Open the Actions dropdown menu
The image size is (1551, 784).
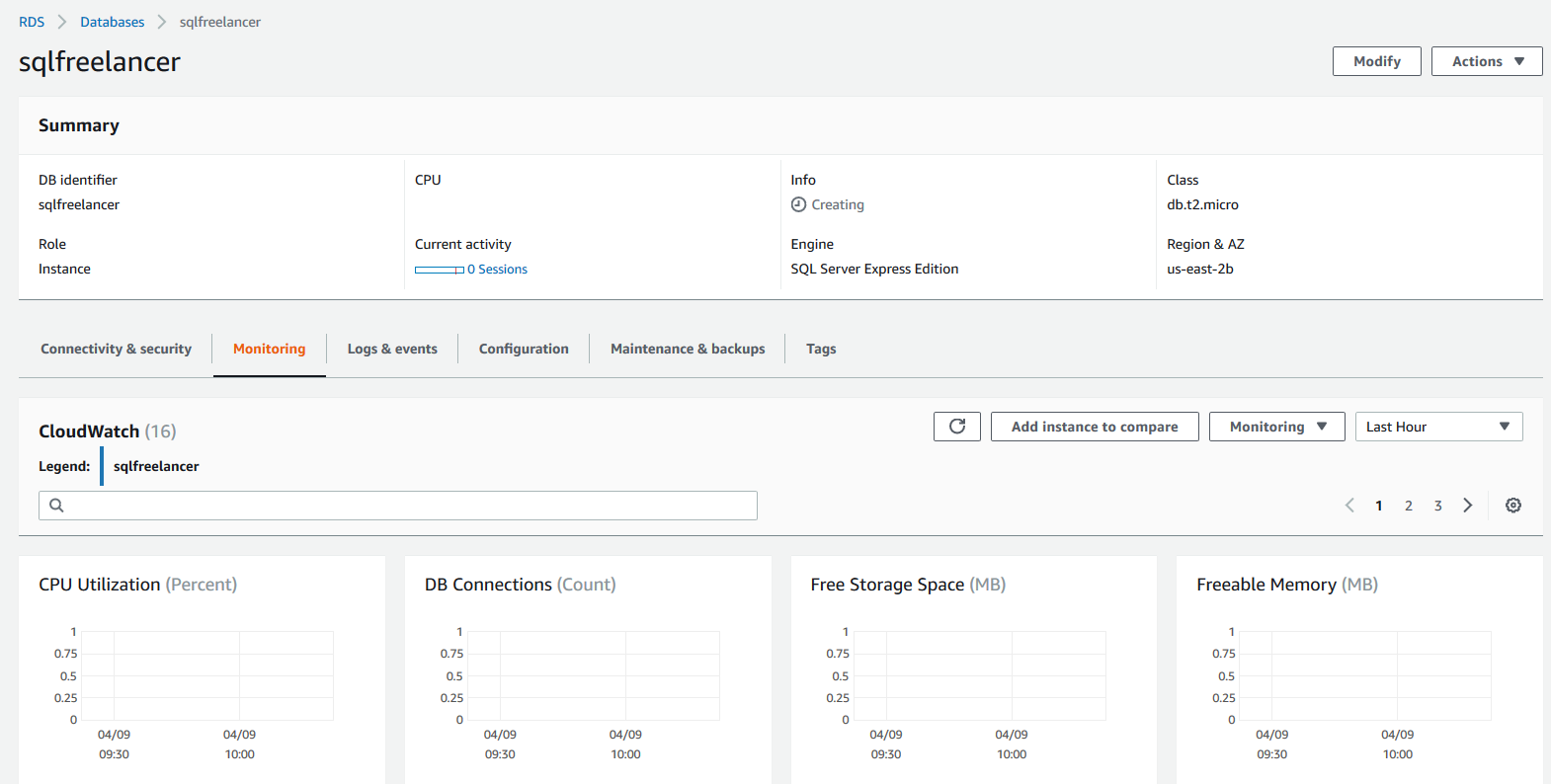tap(1487, 61)
